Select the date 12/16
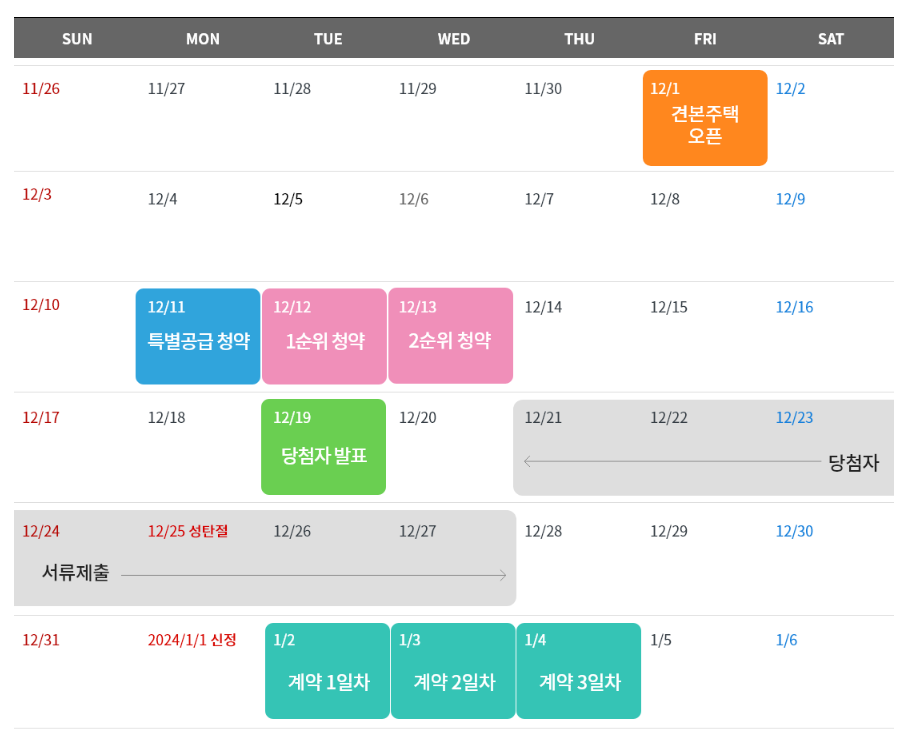This screenshot has height=744, width=912. tap(795, 307)
